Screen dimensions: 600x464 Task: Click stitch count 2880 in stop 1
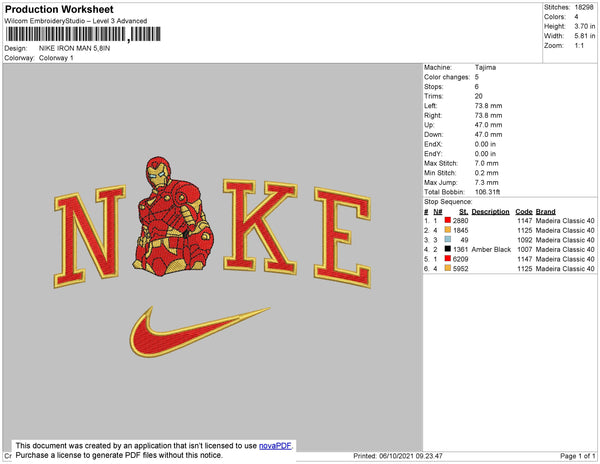coord(461,221)
